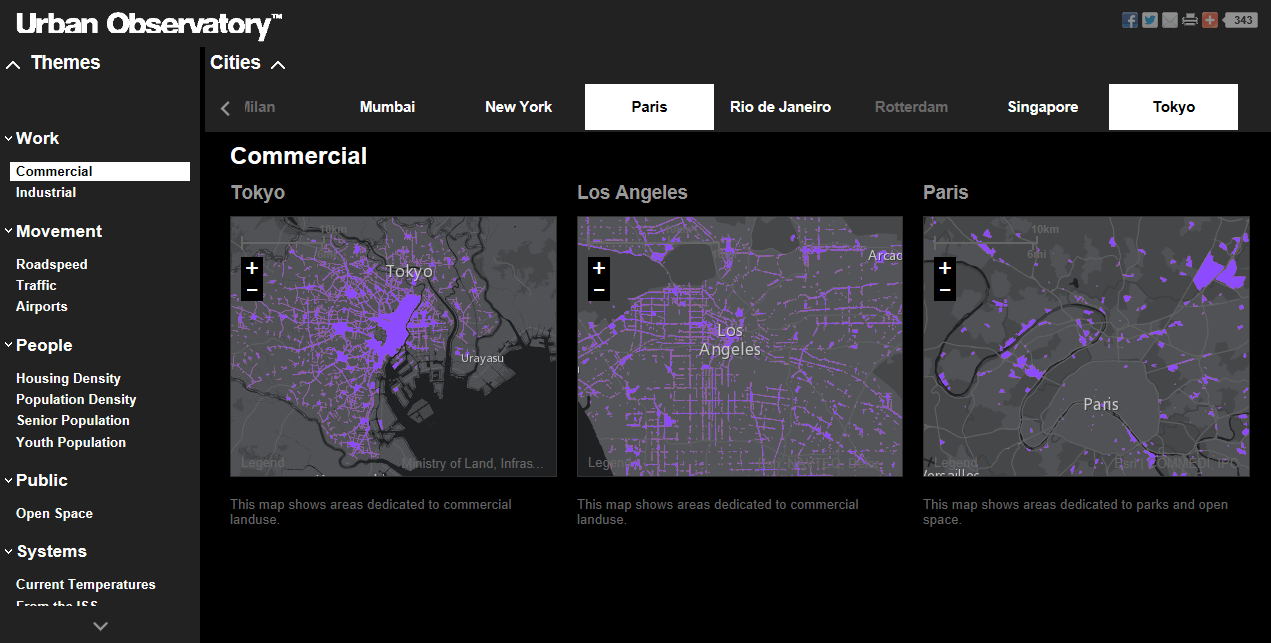Screen dimensions: 1271x643
Task: Collapse the Themes panel
Action: point(13,64)
